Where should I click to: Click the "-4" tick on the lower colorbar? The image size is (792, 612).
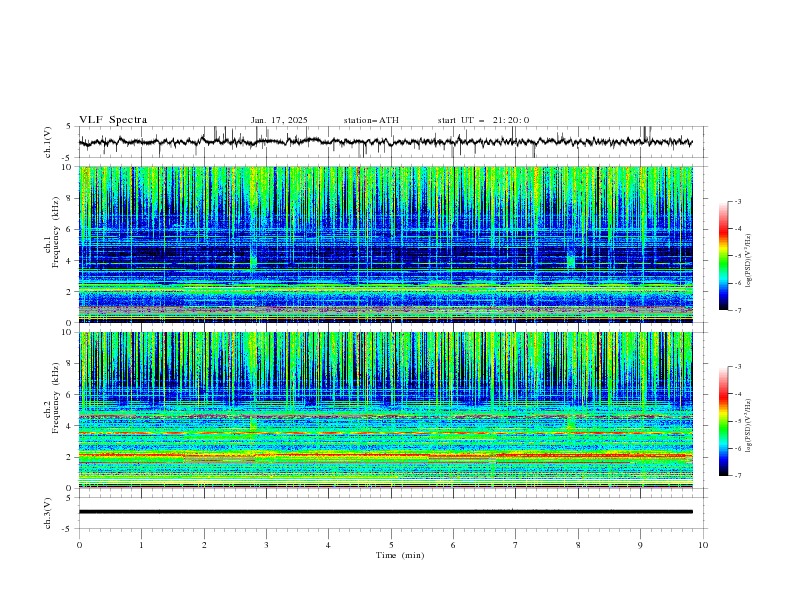click(x=737, y=394)
